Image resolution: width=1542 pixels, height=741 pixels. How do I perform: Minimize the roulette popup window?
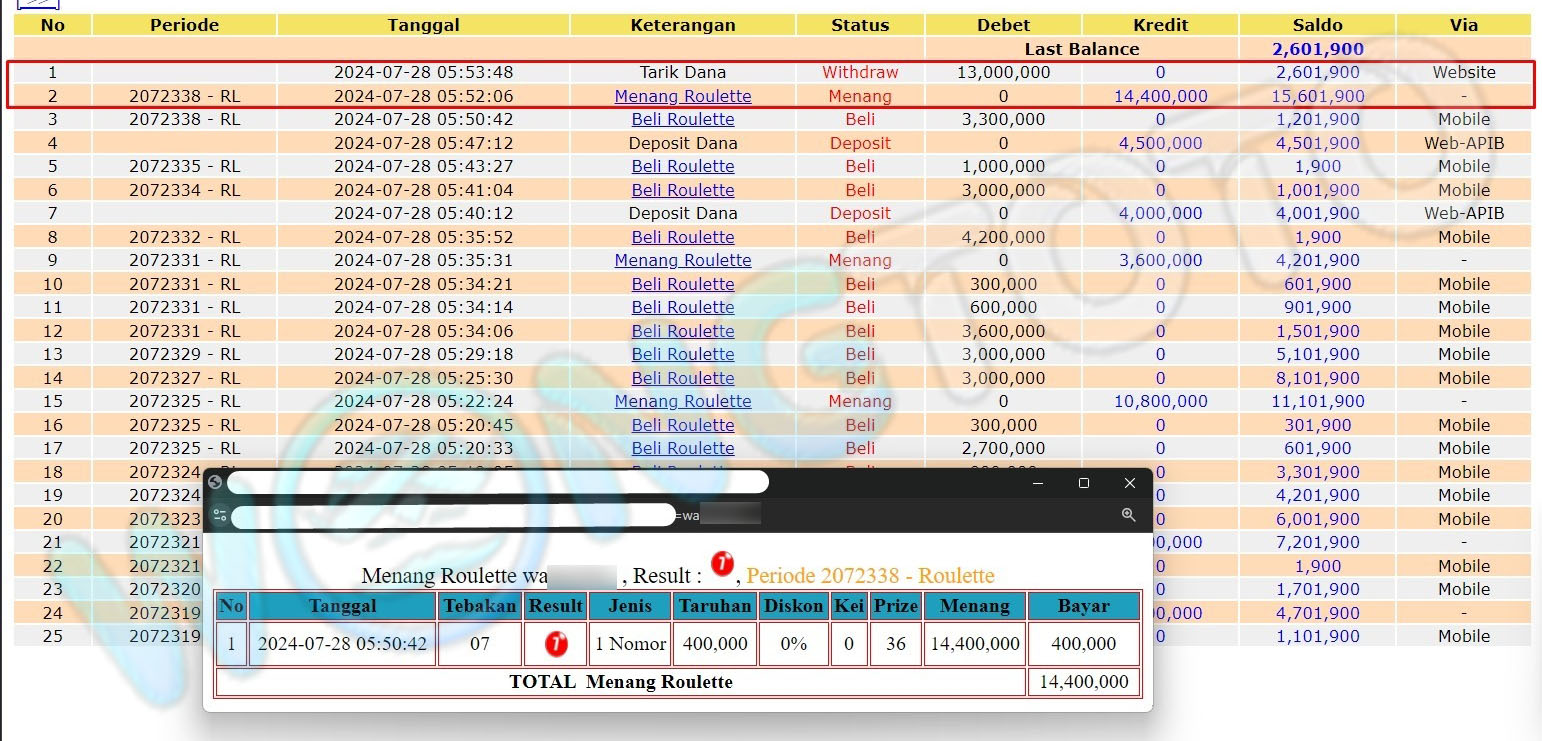(1037, 483)
